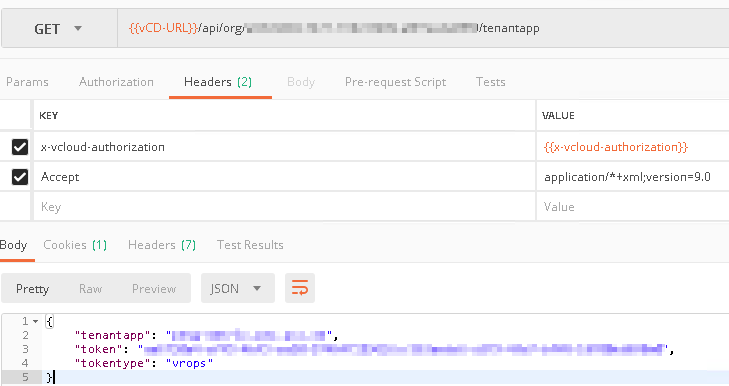Screen dimensions: 729x386
Task: Open the JSON format dropdown
Action: click(238, 288)
